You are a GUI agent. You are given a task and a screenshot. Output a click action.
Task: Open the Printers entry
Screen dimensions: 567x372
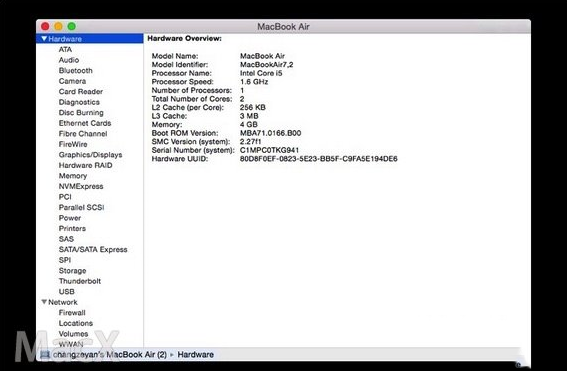72,228
